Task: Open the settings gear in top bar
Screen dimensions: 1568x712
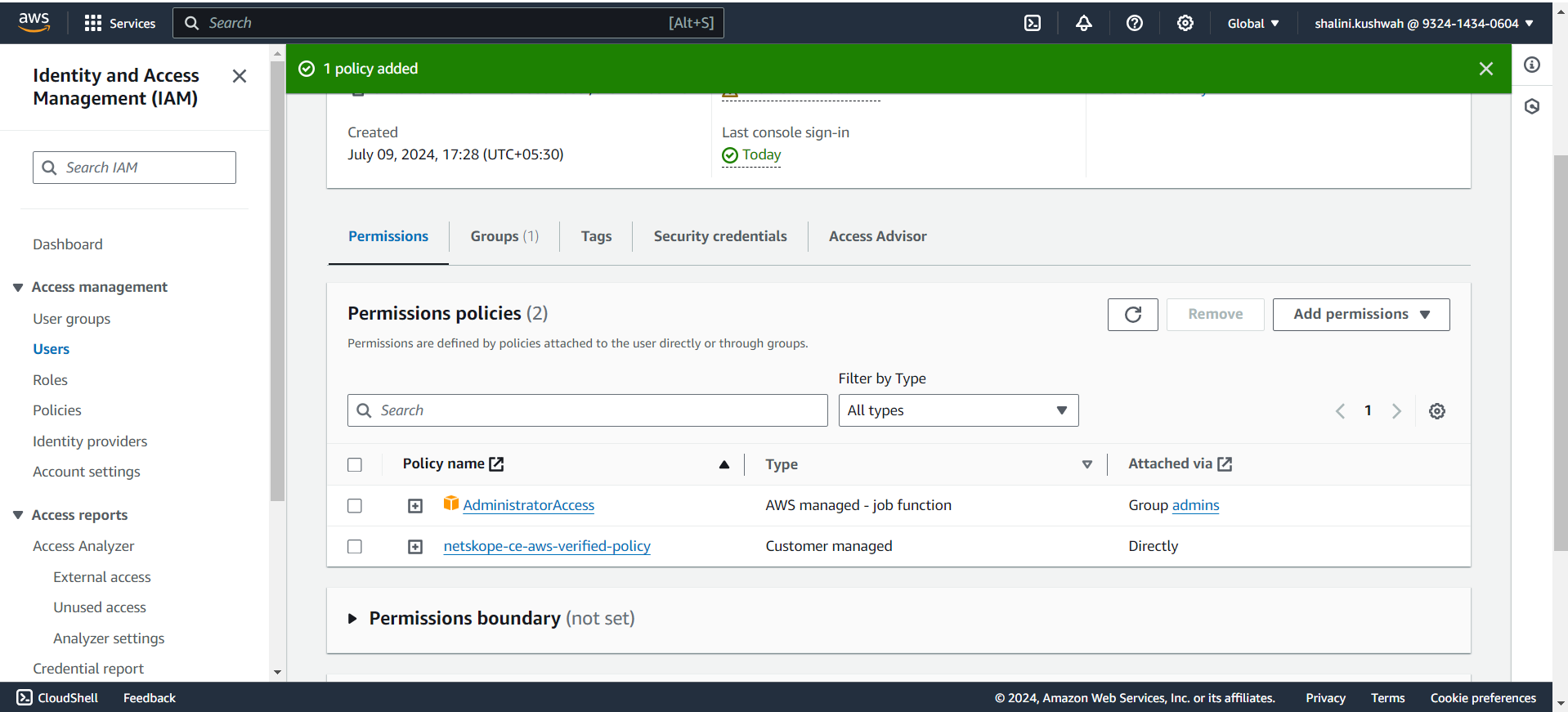Action: [1185, 23]
